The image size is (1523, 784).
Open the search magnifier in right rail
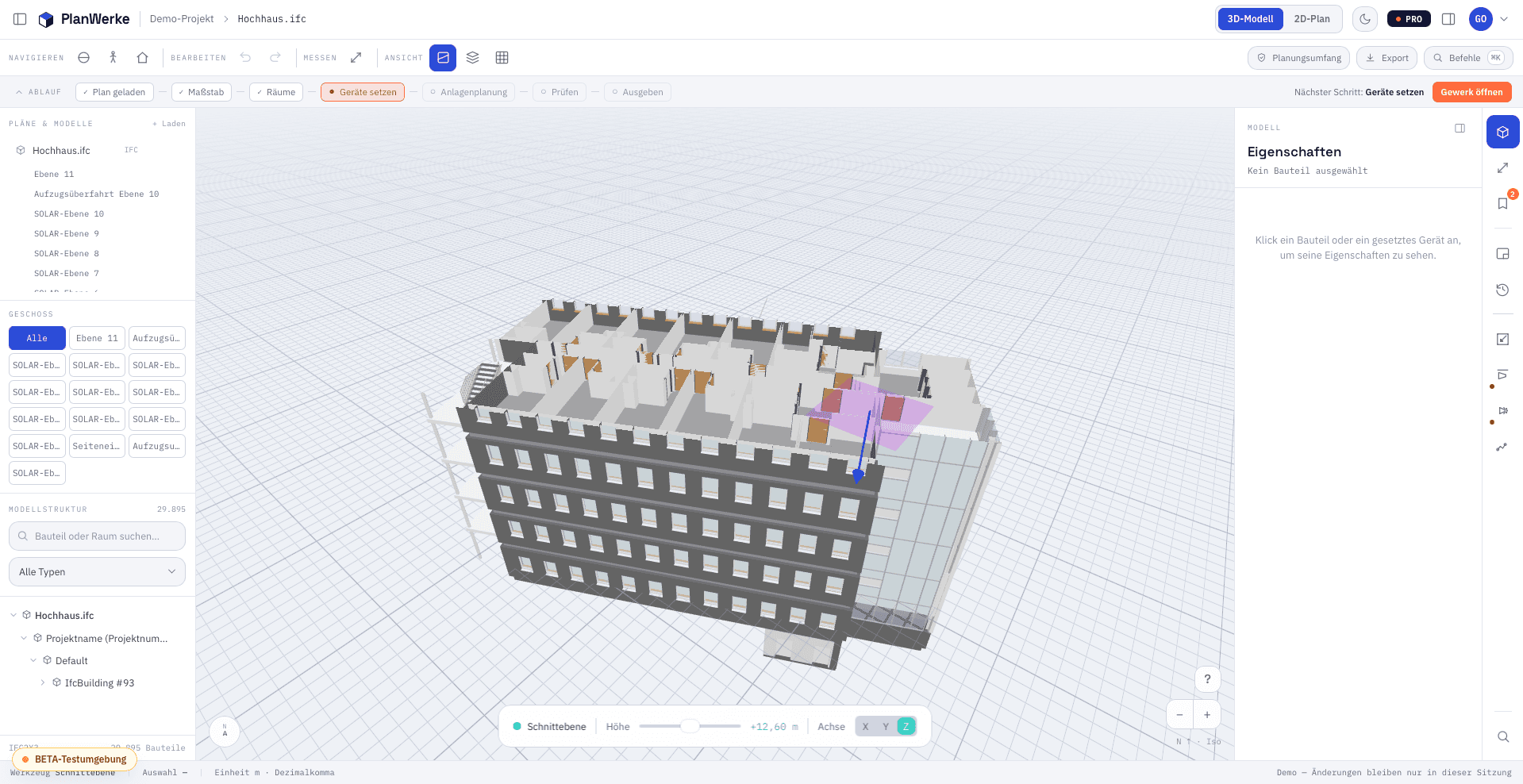tap(1503, 736)
